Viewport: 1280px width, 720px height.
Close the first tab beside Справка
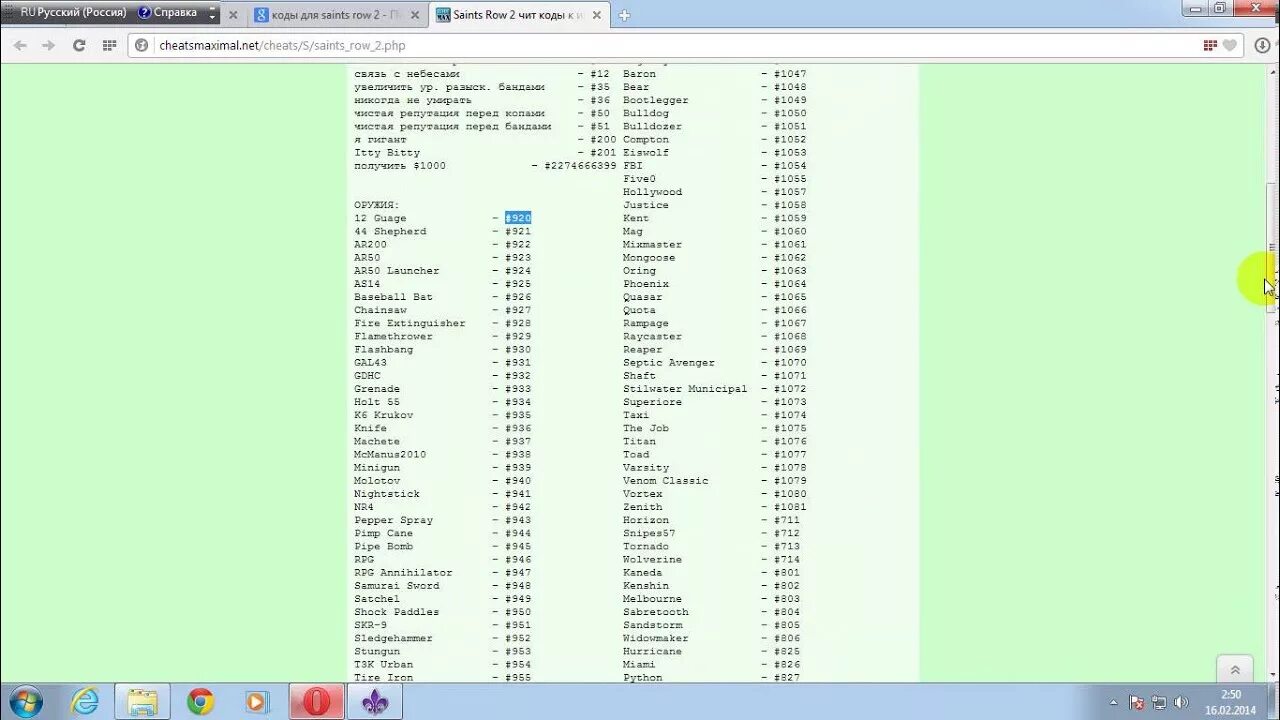tap(233, 15)
